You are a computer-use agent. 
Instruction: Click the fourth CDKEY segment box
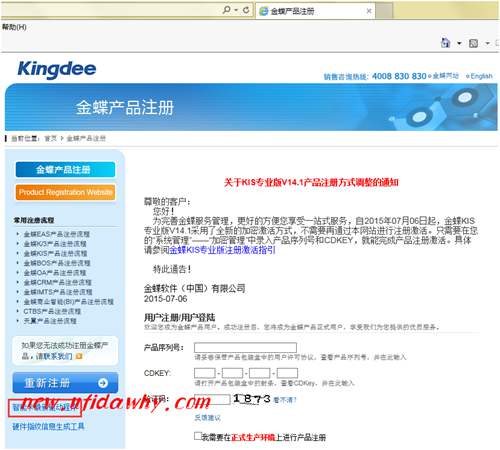tap(287, 373)
